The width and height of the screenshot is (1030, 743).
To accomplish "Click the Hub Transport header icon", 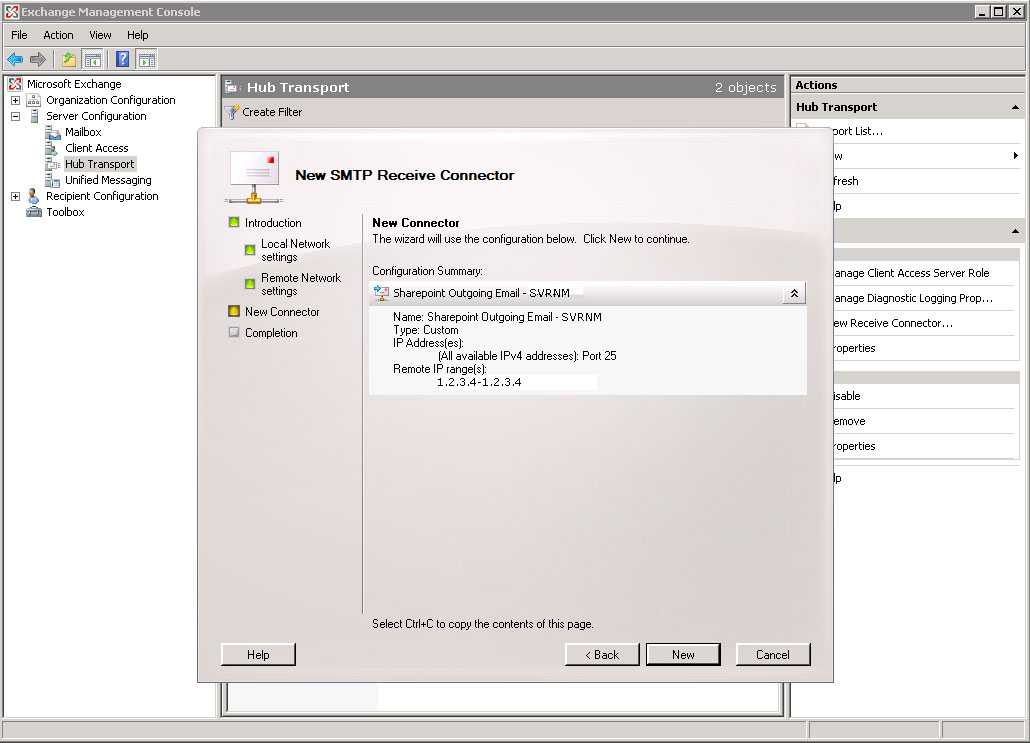I will click(233, 87).
